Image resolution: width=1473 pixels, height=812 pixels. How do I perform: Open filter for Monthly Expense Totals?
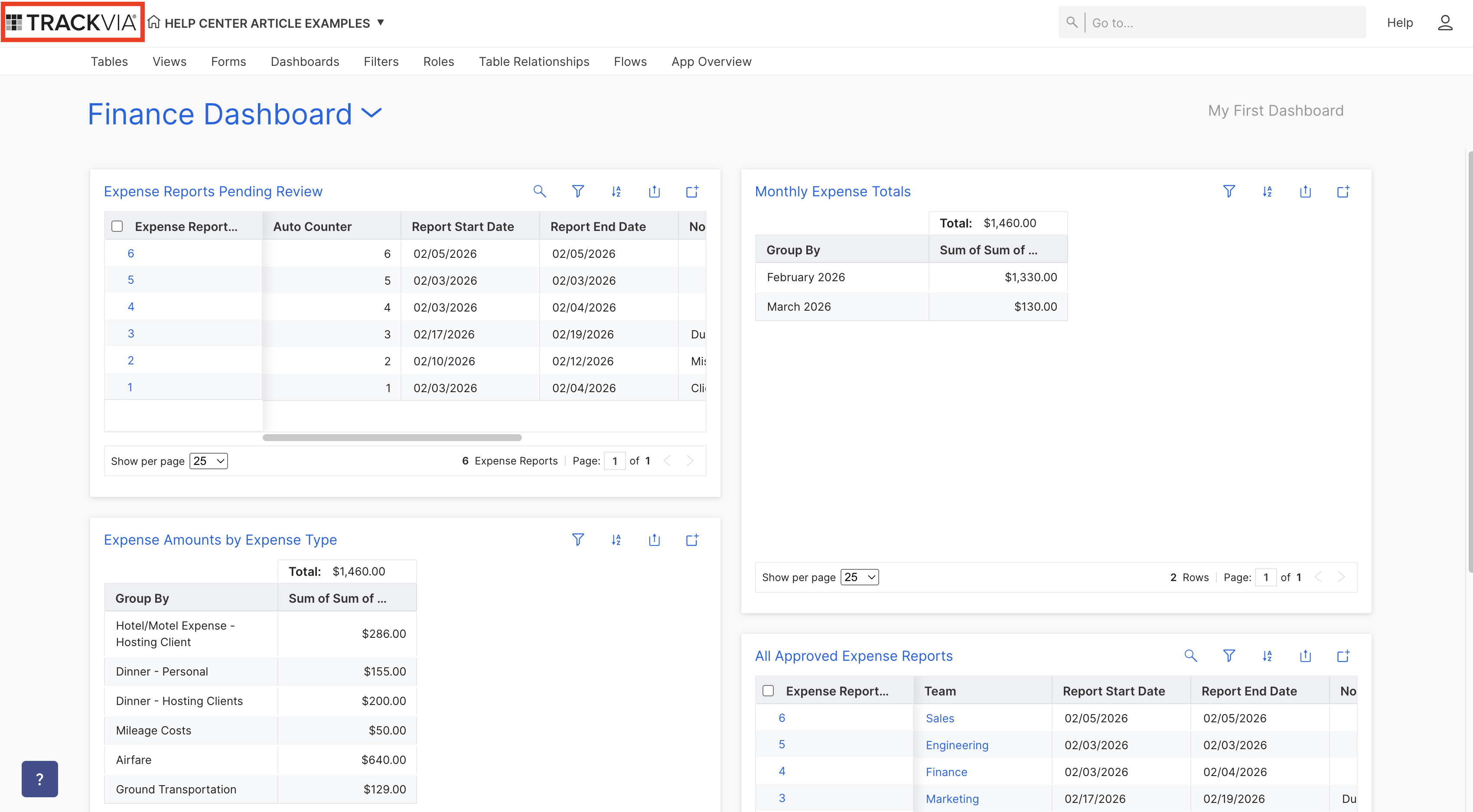coord(1229,192)
